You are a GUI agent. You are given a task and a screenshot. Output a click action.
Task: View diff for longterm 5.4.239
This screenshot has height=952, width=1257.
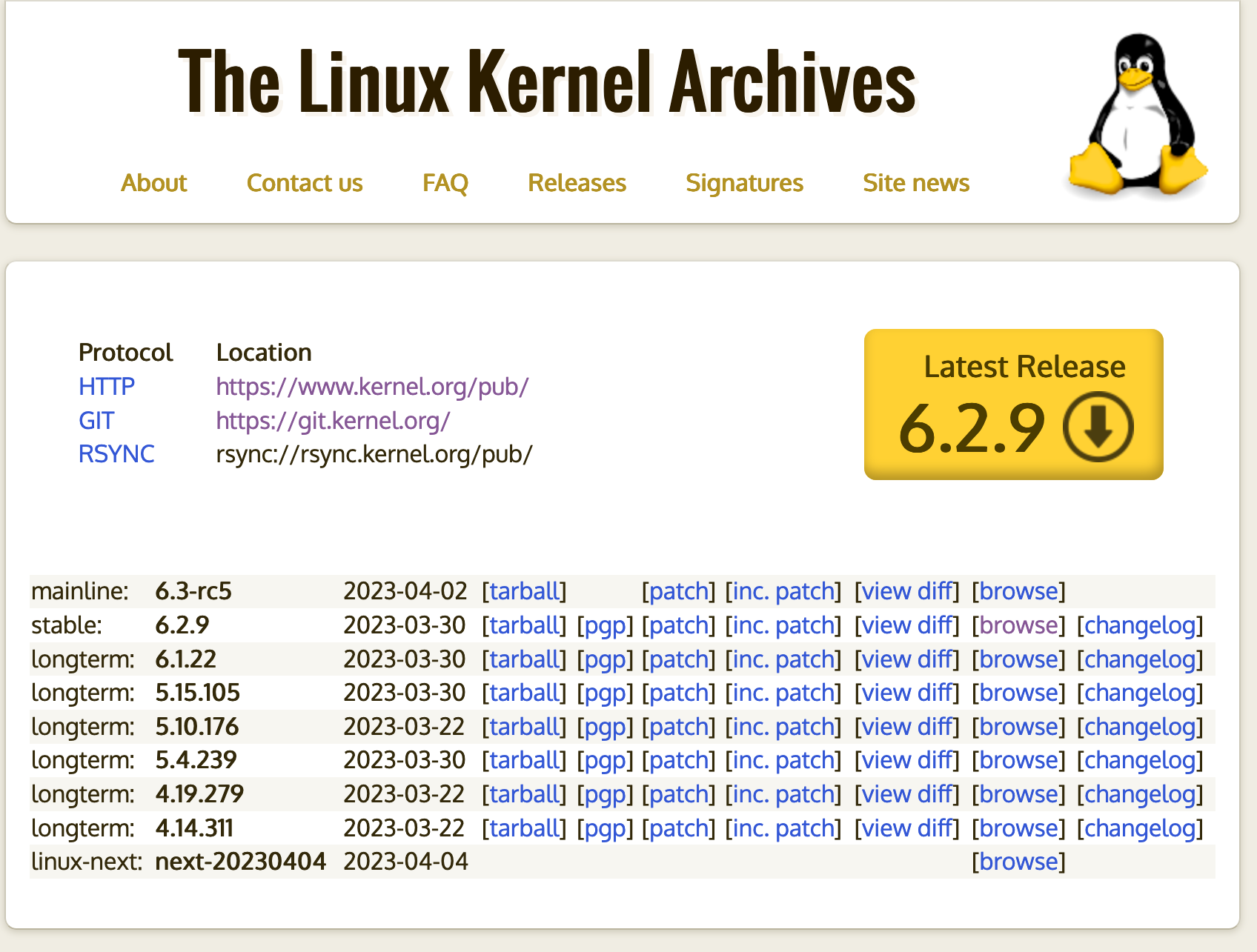(x=907, y=760)
